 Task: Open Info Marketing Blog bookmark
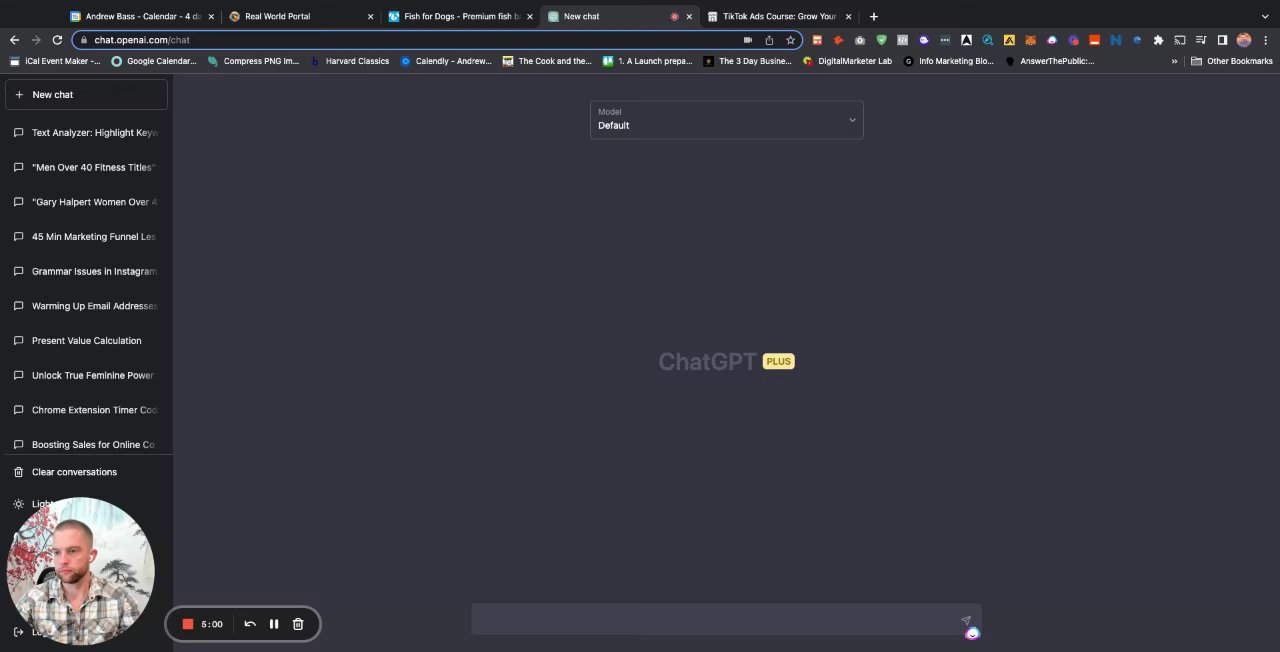(949, 61)
